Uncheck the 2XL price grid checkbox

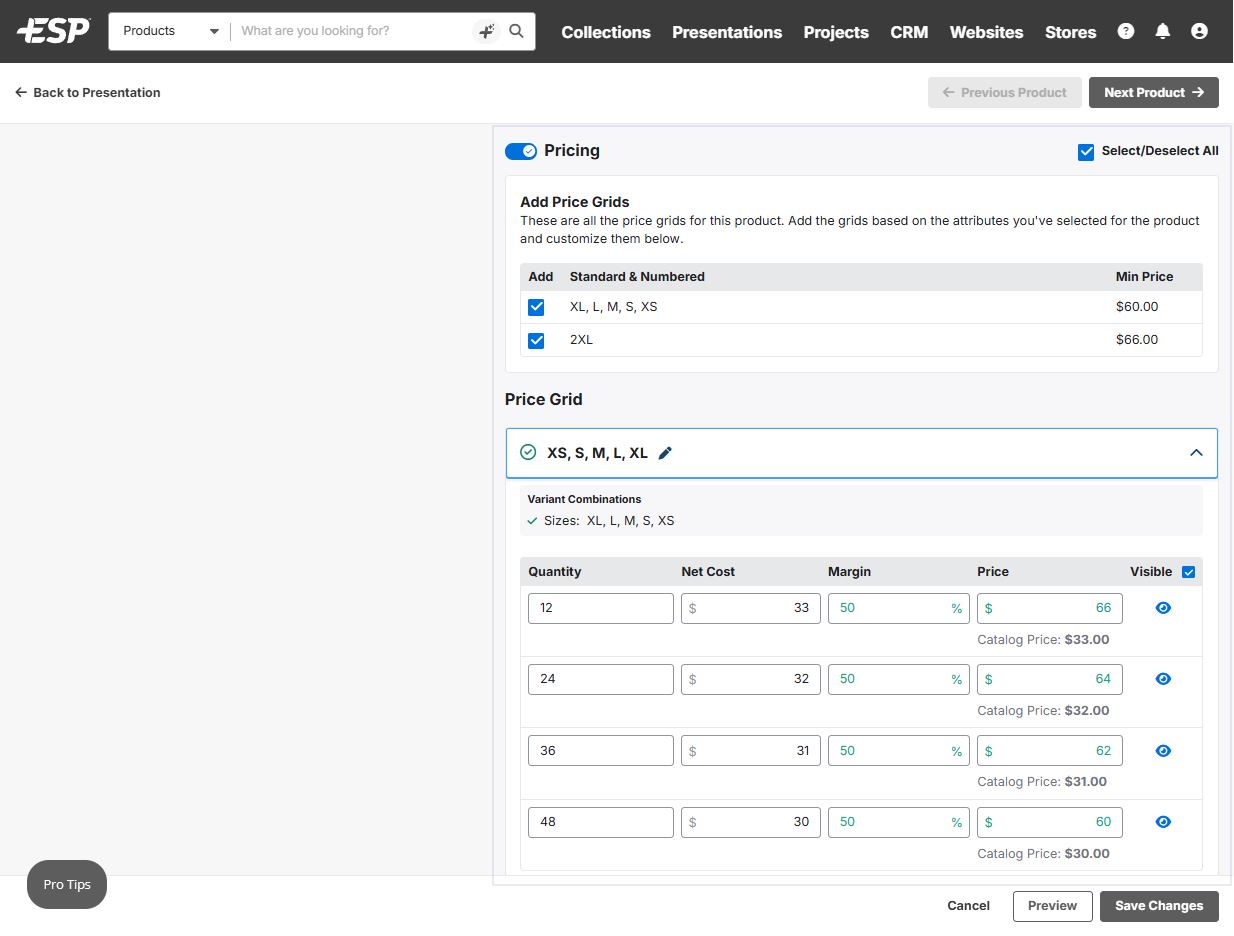(536, 340)
